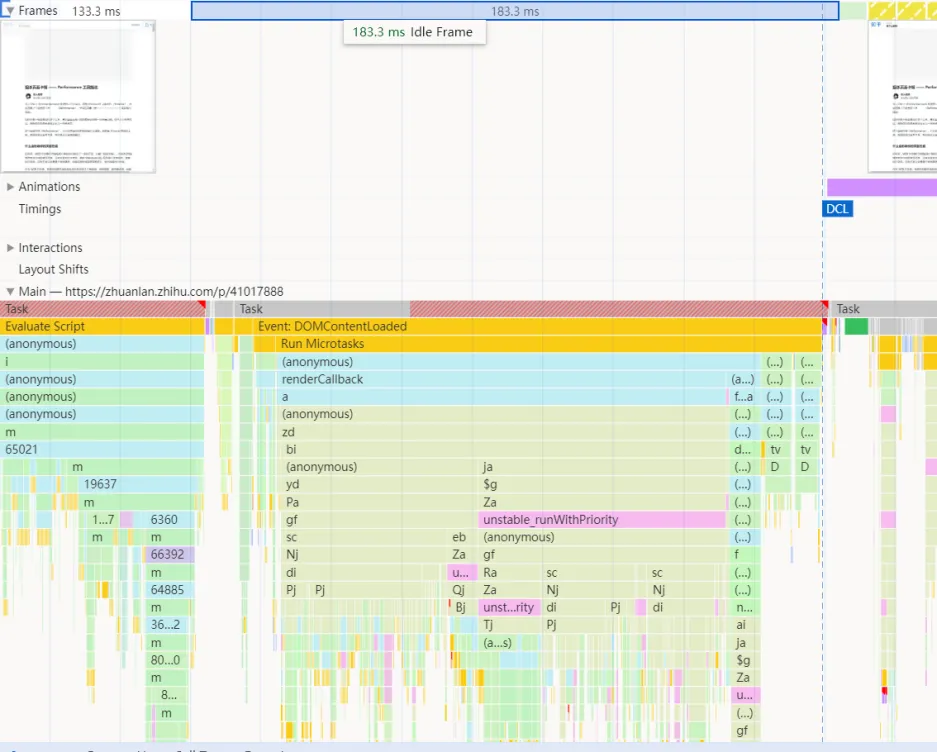Select the Task bar right of DCL line
Viewport: 937px width, 752px height.
884,308
